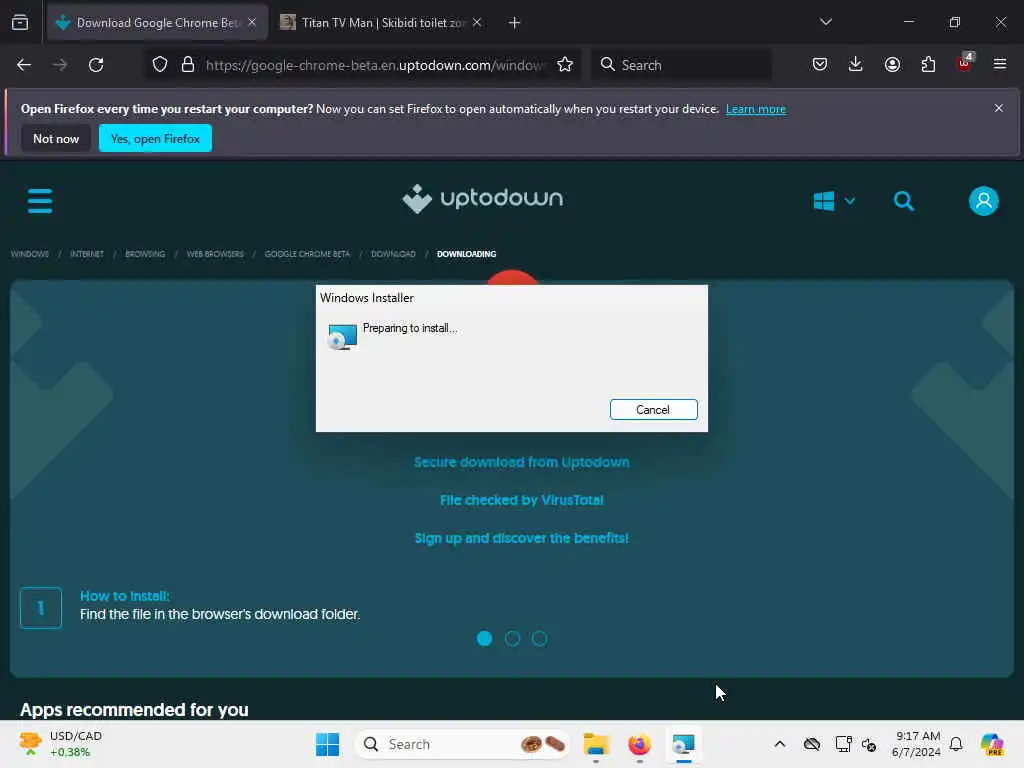The width and height of the screenshot is (1024, 768).
Task: Open the Uptodown search magnifier
Action: click(904, 200)
